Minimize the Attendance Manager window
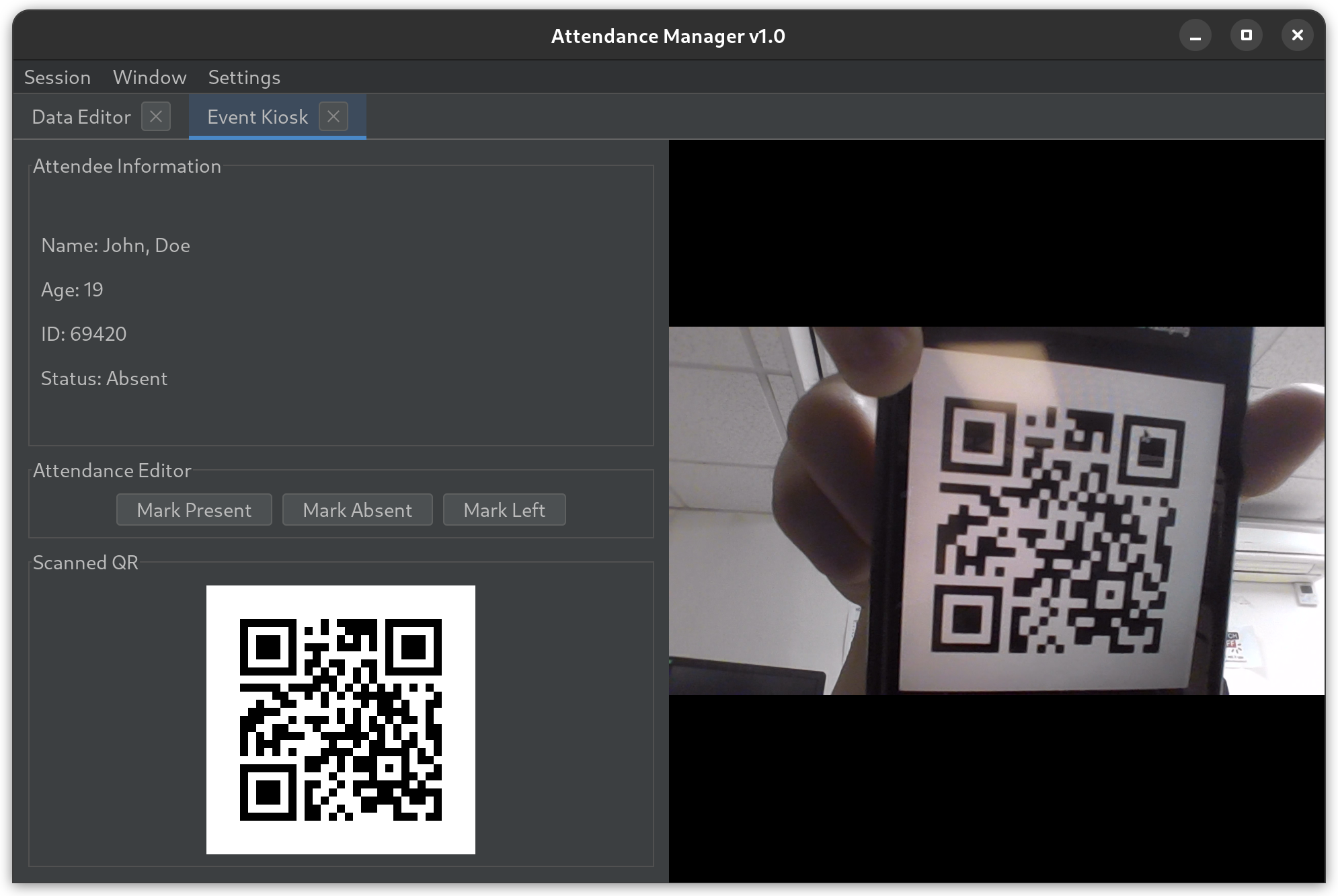The width and height of the screenshot is (1338, 896). pos(1195,36)
